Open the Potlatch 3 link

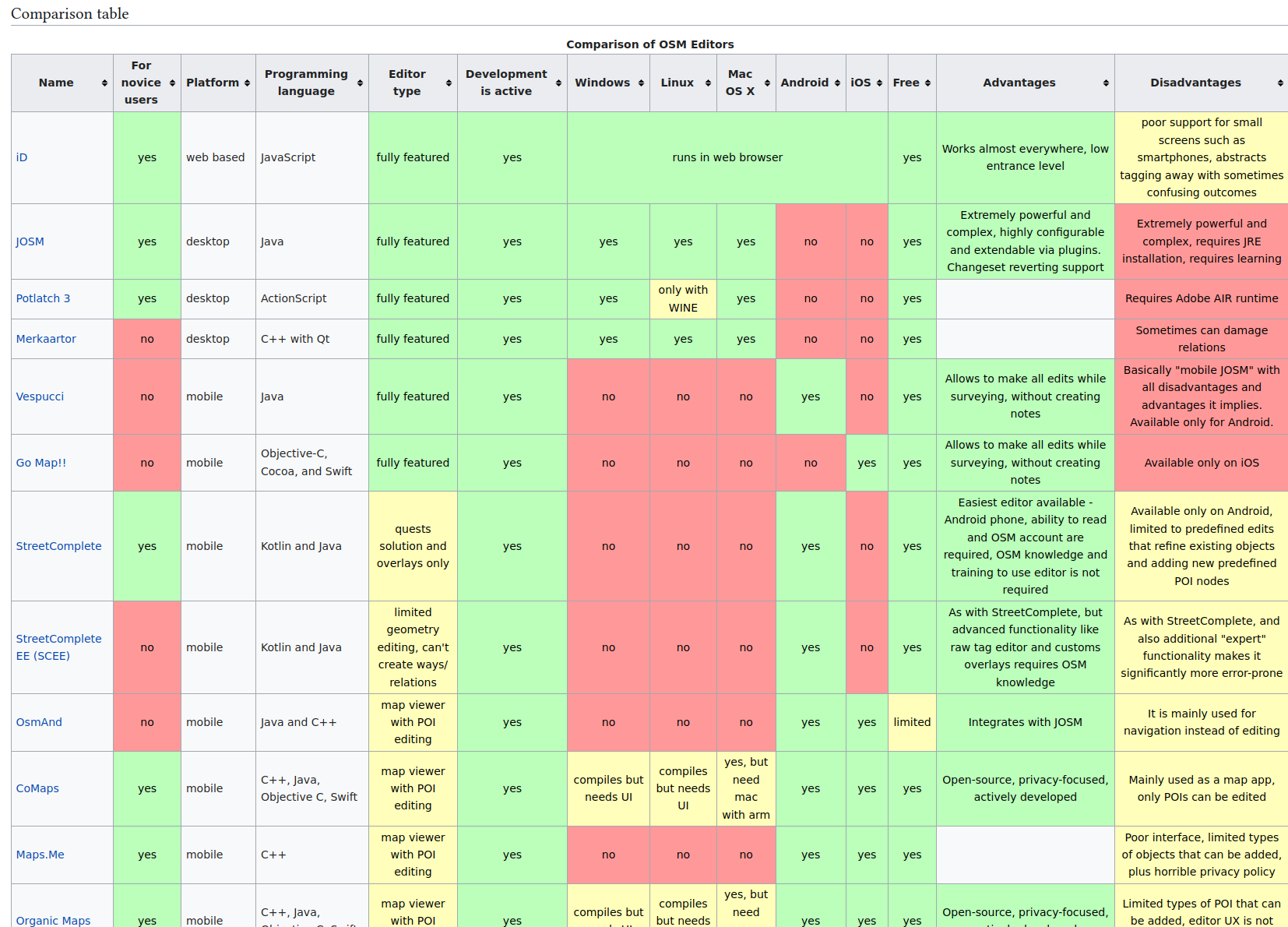click(44, 298)
